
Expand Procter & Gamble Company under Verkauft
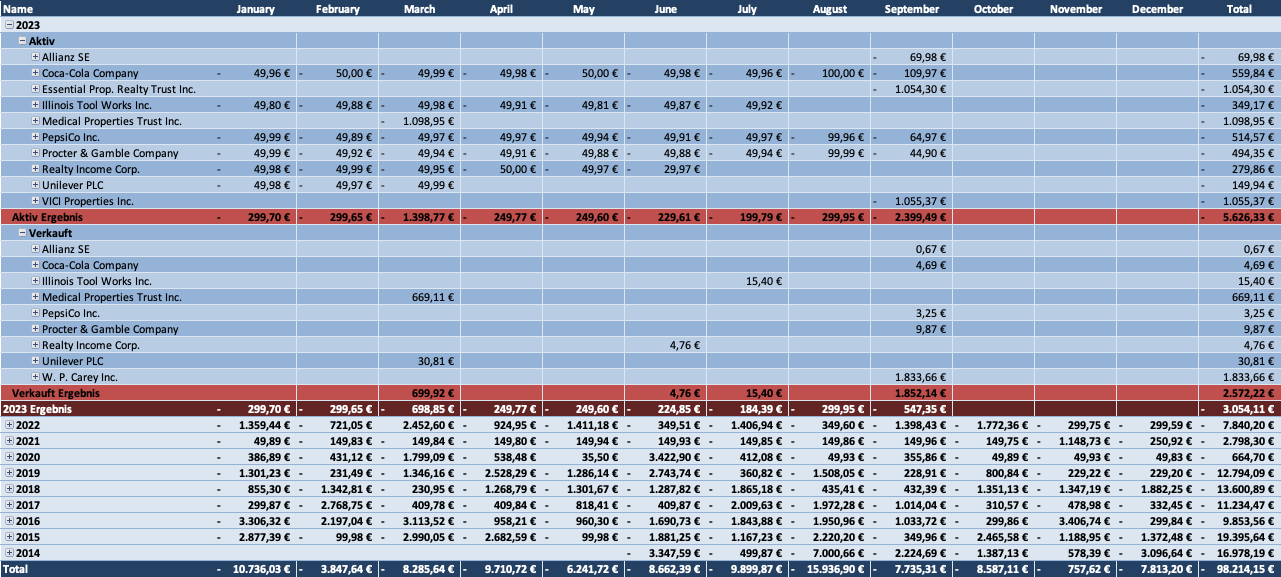[x=35, y=329]
